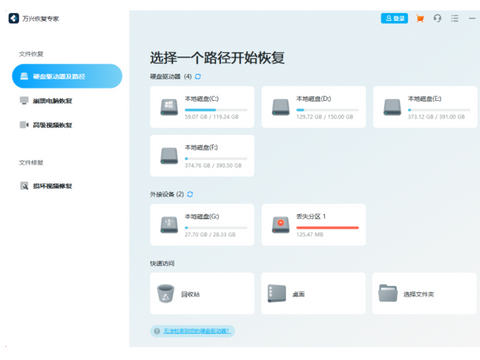Click the 快速访问 section heading
The image size is (480, 360).
coord(162,263)
